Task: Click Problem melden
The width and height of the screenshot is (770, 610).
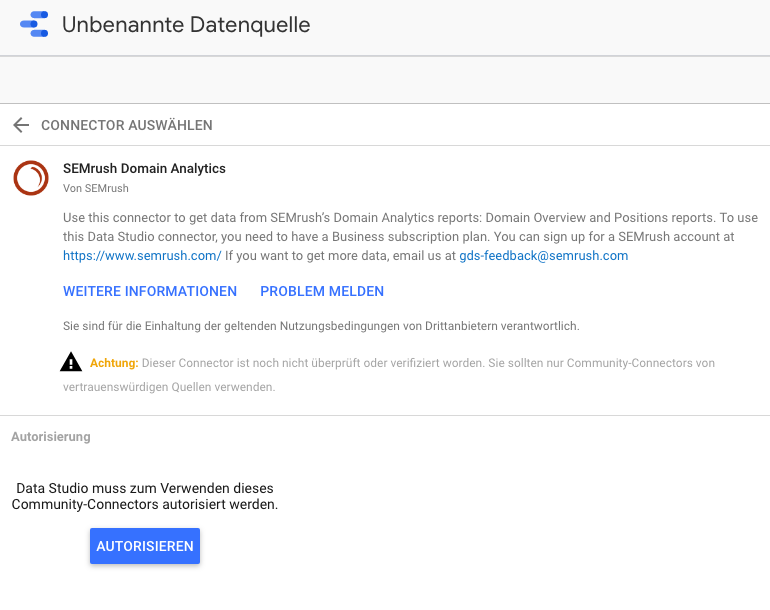Action: [322, 291]
